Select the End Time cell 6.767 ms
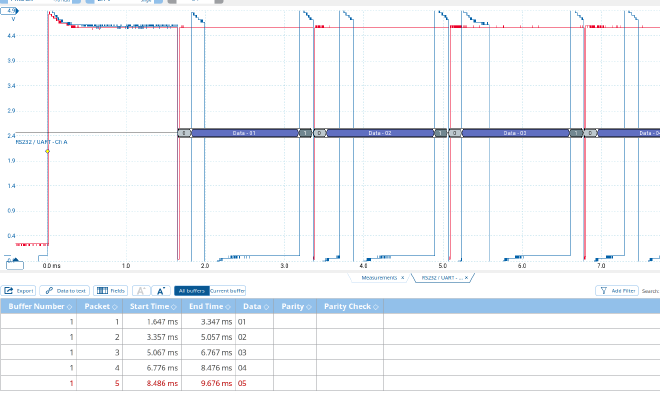Viewport: 660px width, 395px height. point(209,352)
